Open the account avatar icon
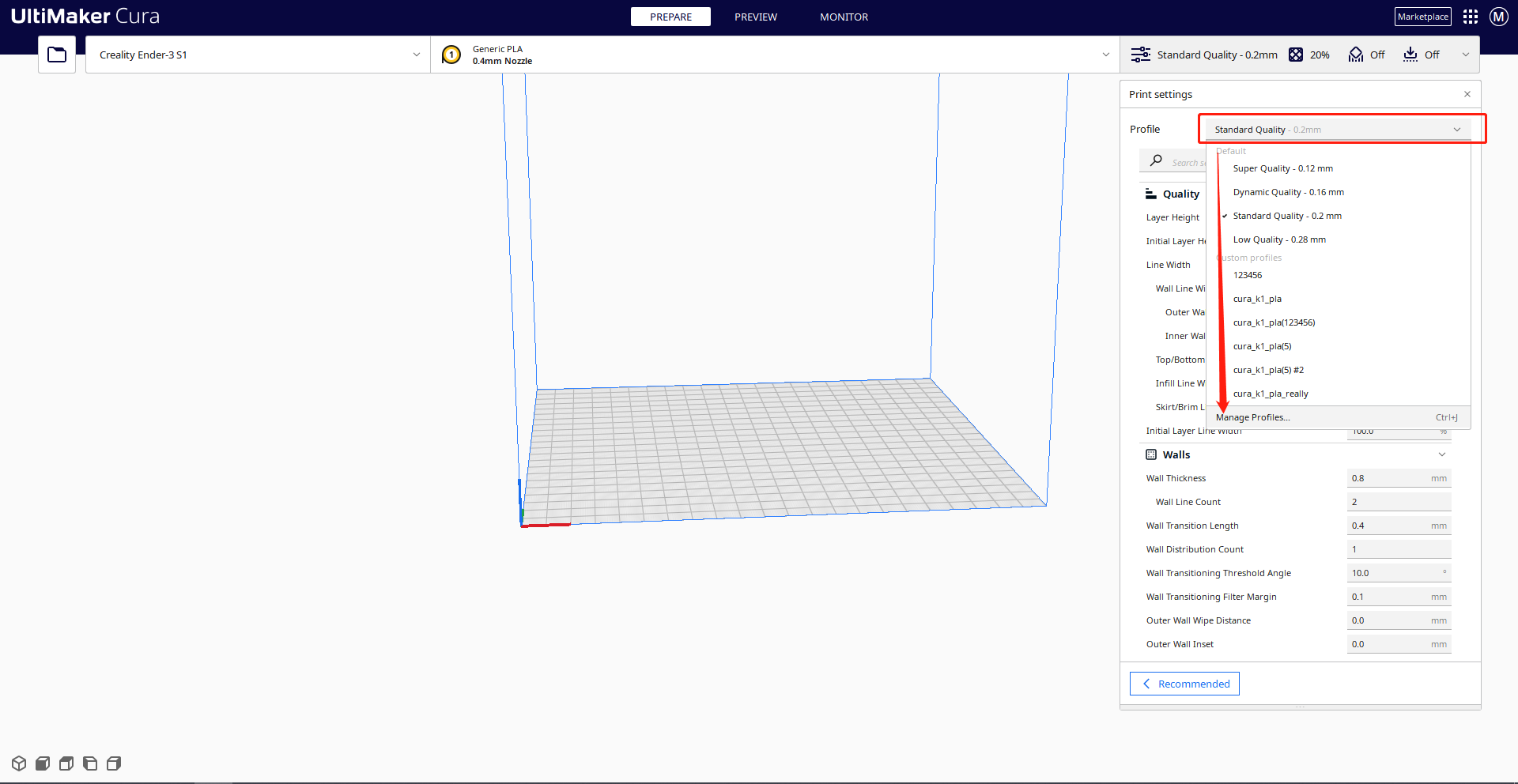Screen dimensions: 1518x784 tap(1498, 17)
